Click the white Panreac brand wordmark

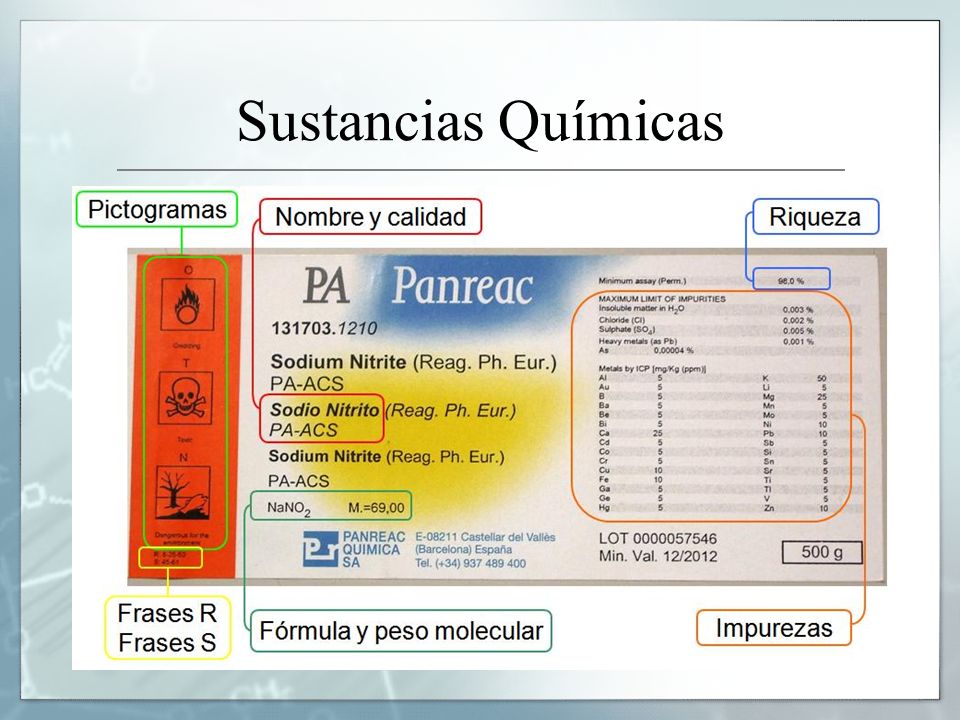point(462,286)
